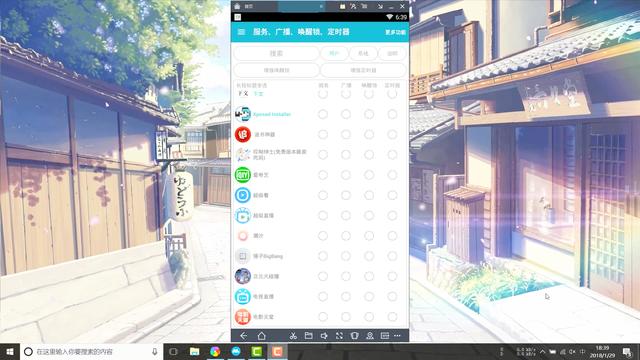The image size is (640, 360).
Task: Click the emulator volume speaker icon
Action: 324,336
